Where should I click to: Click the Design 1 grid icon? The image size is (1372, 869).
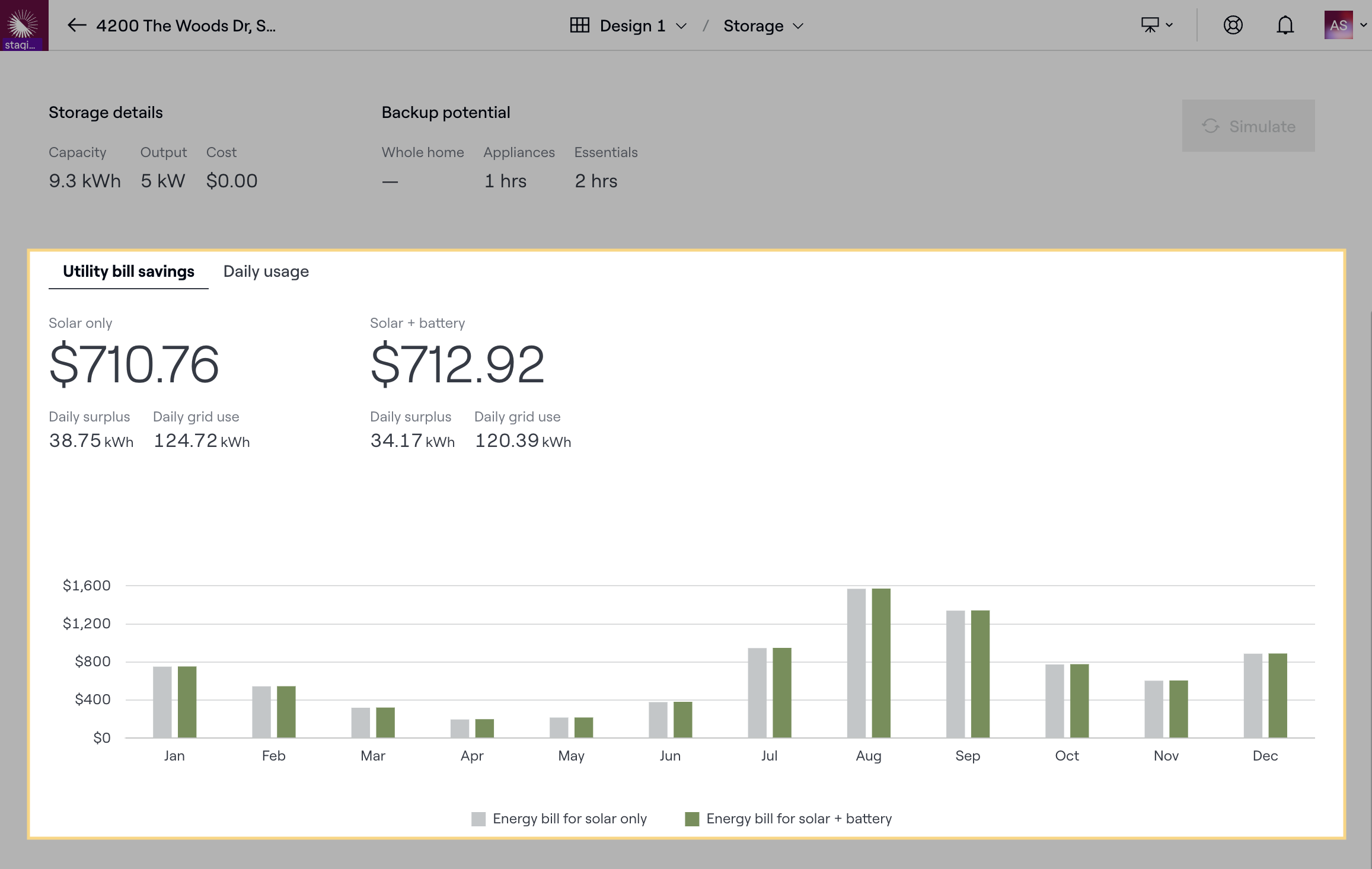(579, 25)
